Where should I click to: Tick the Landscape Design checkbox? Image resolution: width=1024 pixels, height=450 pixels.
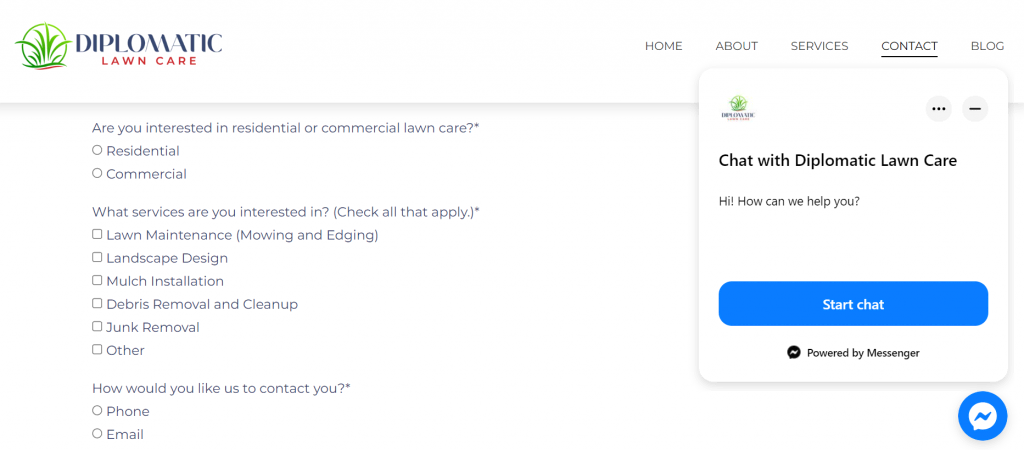pyautogui.click(x=97, y=257)
